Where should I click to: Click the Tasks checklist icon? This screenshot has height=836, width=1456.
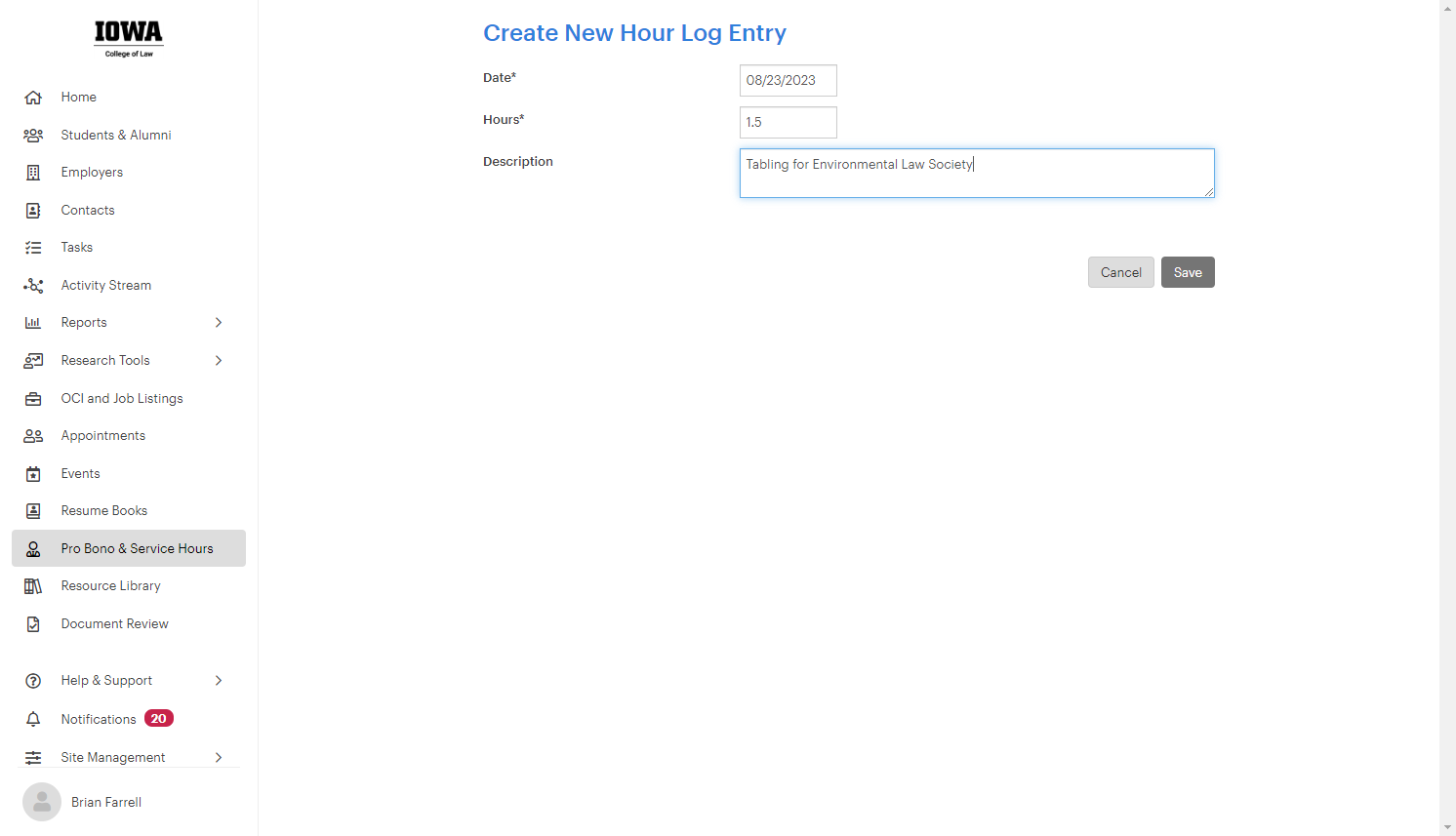33,248
